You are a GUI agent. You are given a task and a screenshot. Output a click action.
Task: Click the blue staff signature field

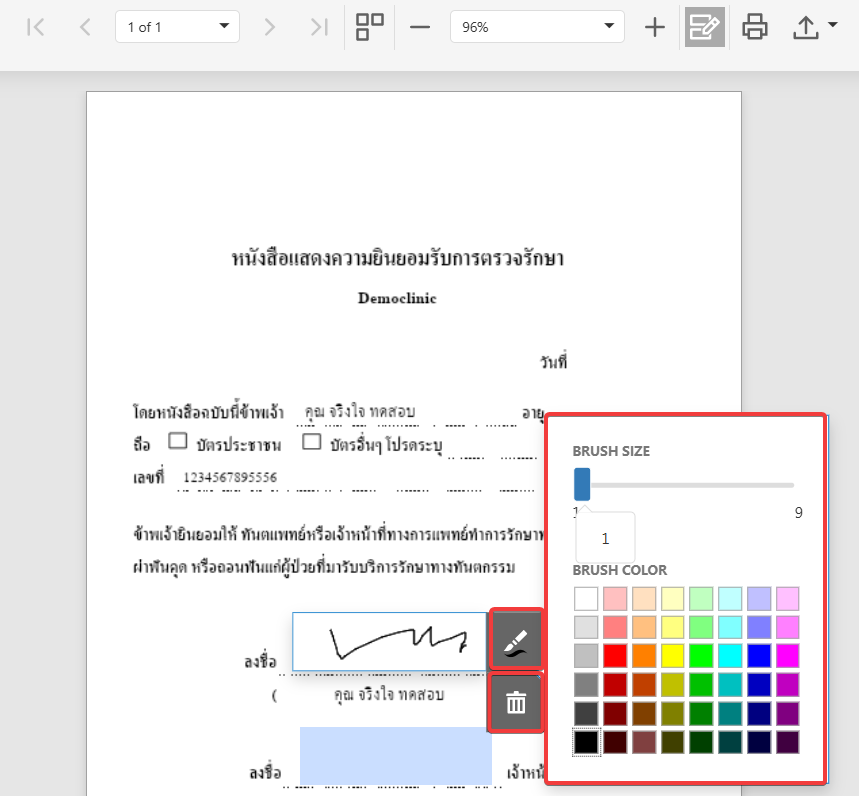(x=396, y=756)
